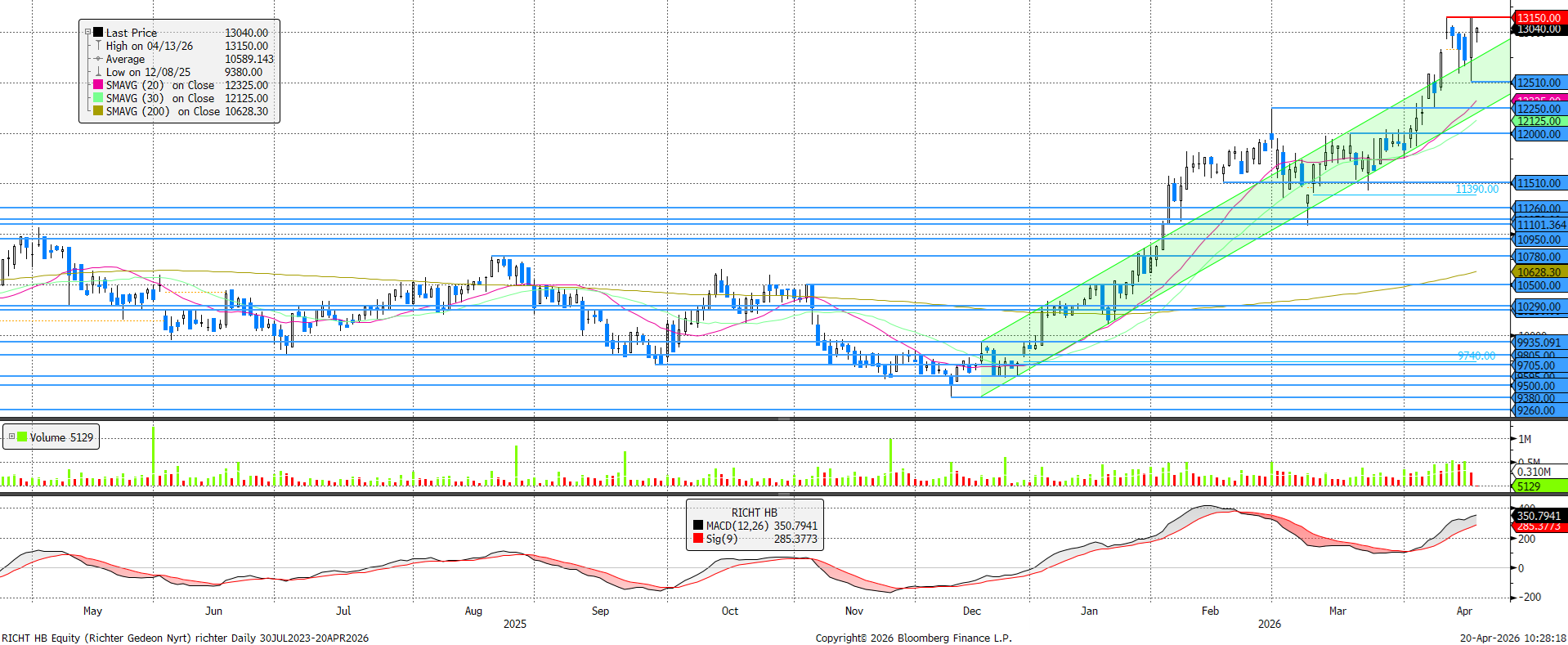1568x645 pixels.
Task: Select the 11510.00 level label on axis
Action: click(x=1539, y=183)
